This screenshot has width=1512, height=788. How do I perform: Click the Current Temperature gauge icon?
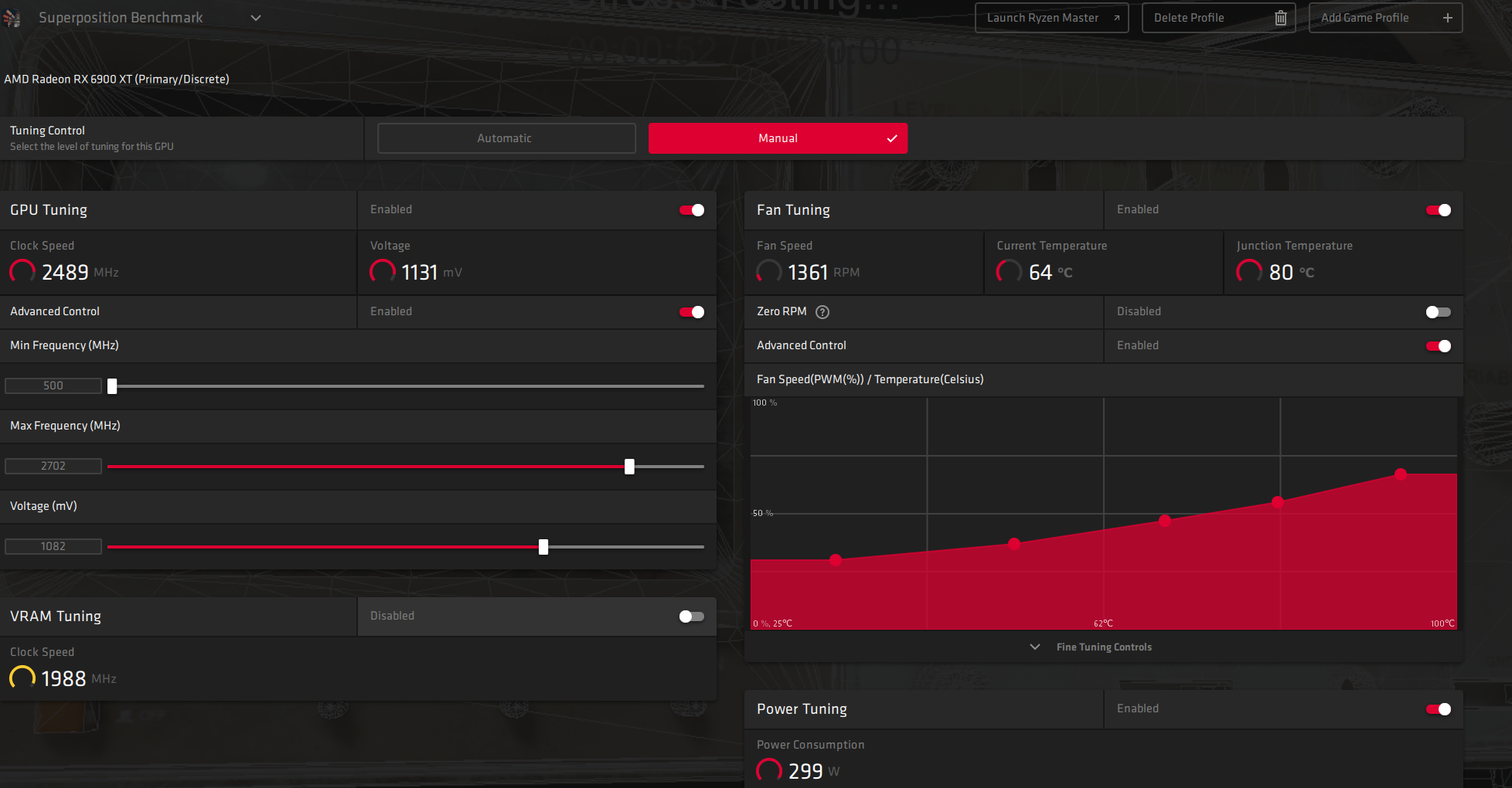(x=1010, y=272)
